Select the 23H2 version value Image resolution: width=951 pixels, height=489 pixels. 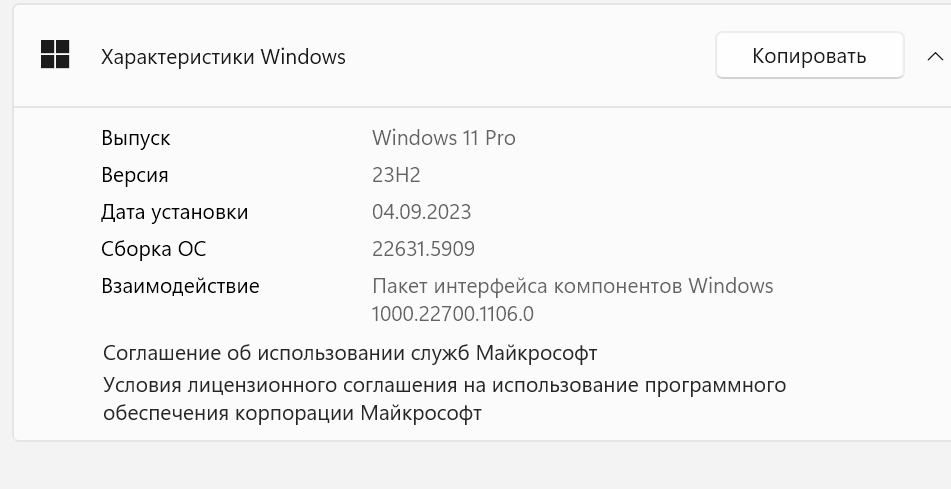click(396, 175)
